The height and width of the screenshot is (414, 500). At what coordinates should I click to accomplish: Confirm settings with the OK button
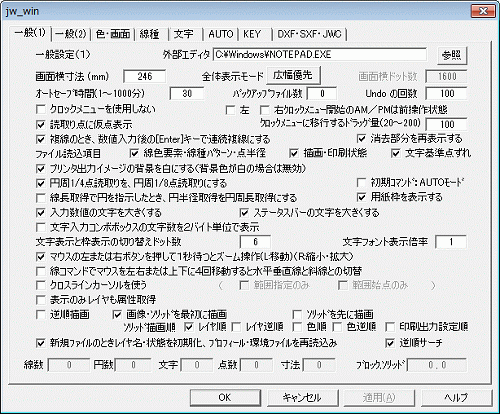click(x=225, y=397)
